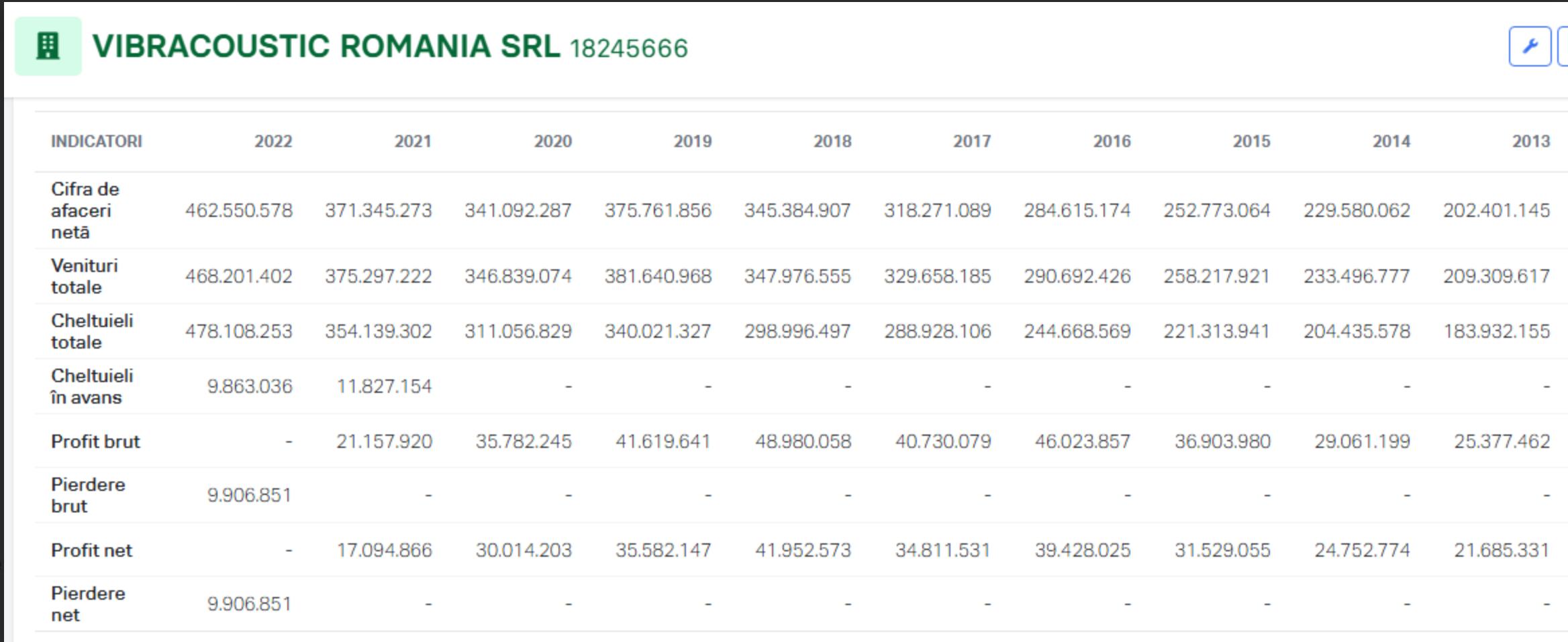Viewport: 1568px width, 642px height.
Task: Click the Cheltuieli în avans row label
Action: [x=92, y=386]
